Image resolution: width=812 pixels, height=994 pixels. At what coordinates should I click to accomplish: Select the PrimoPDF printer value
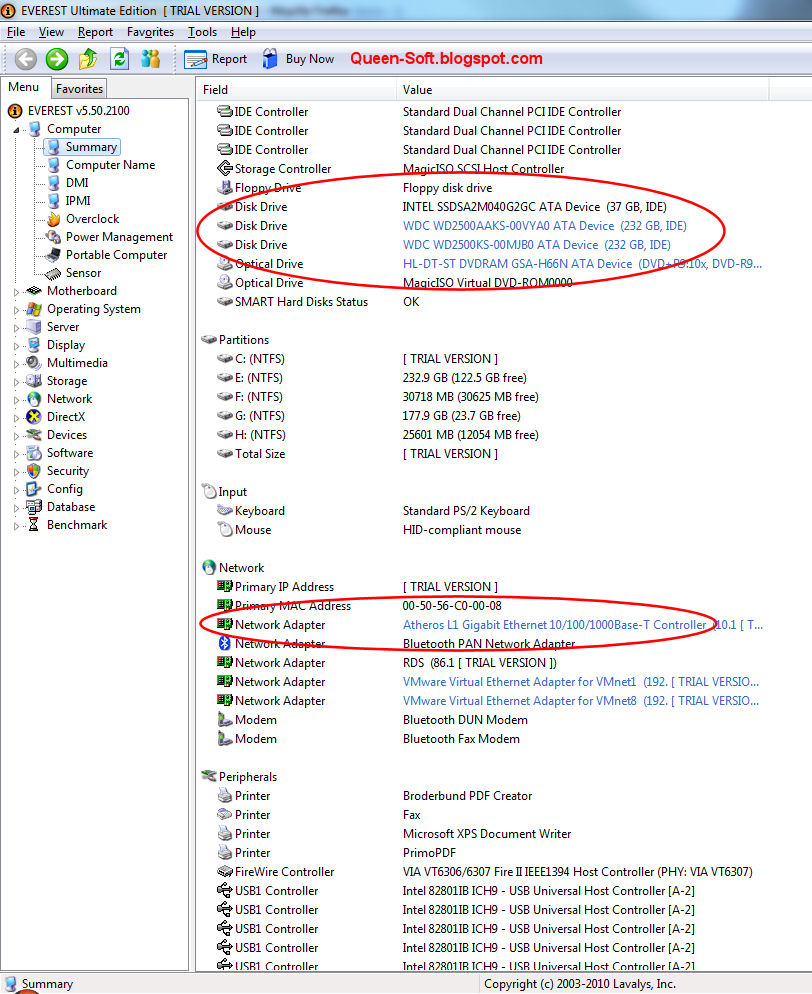[429, 853]
